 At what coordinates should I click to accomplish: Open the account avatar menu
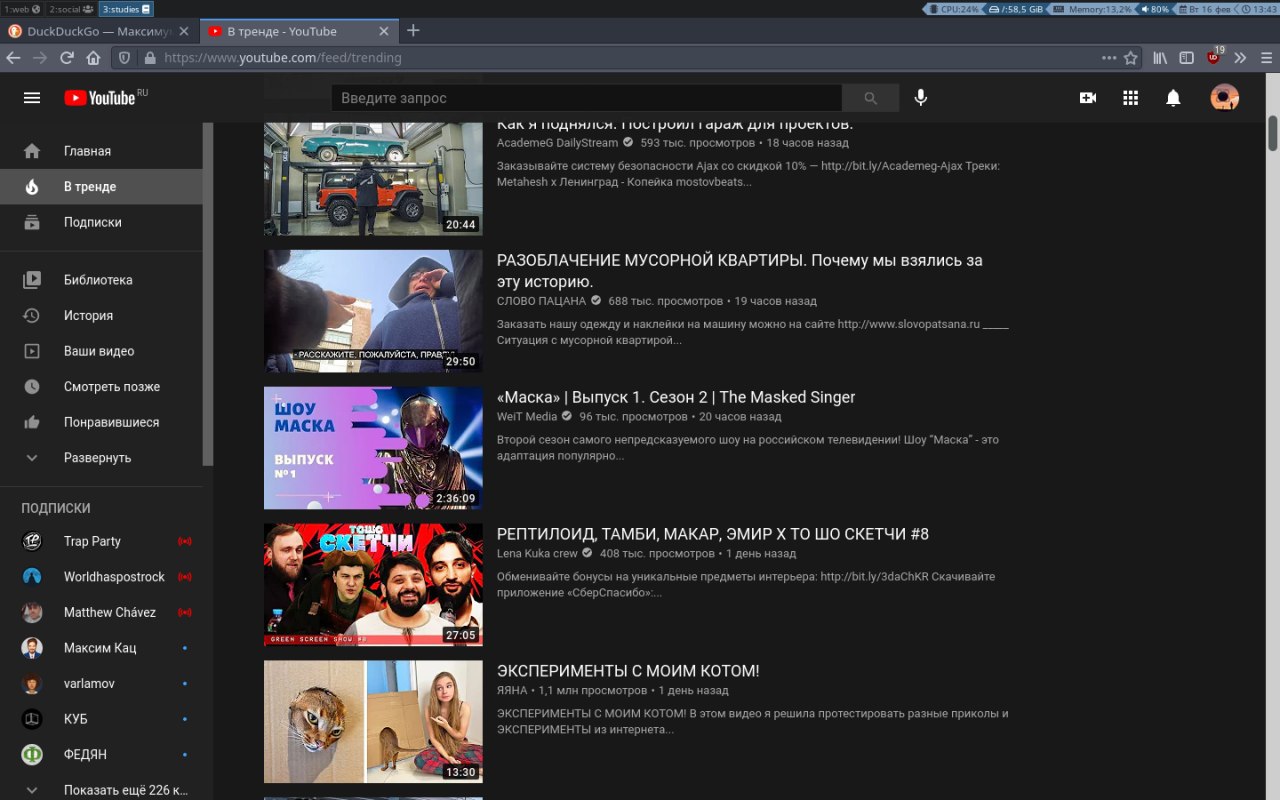click(1224, 98)
